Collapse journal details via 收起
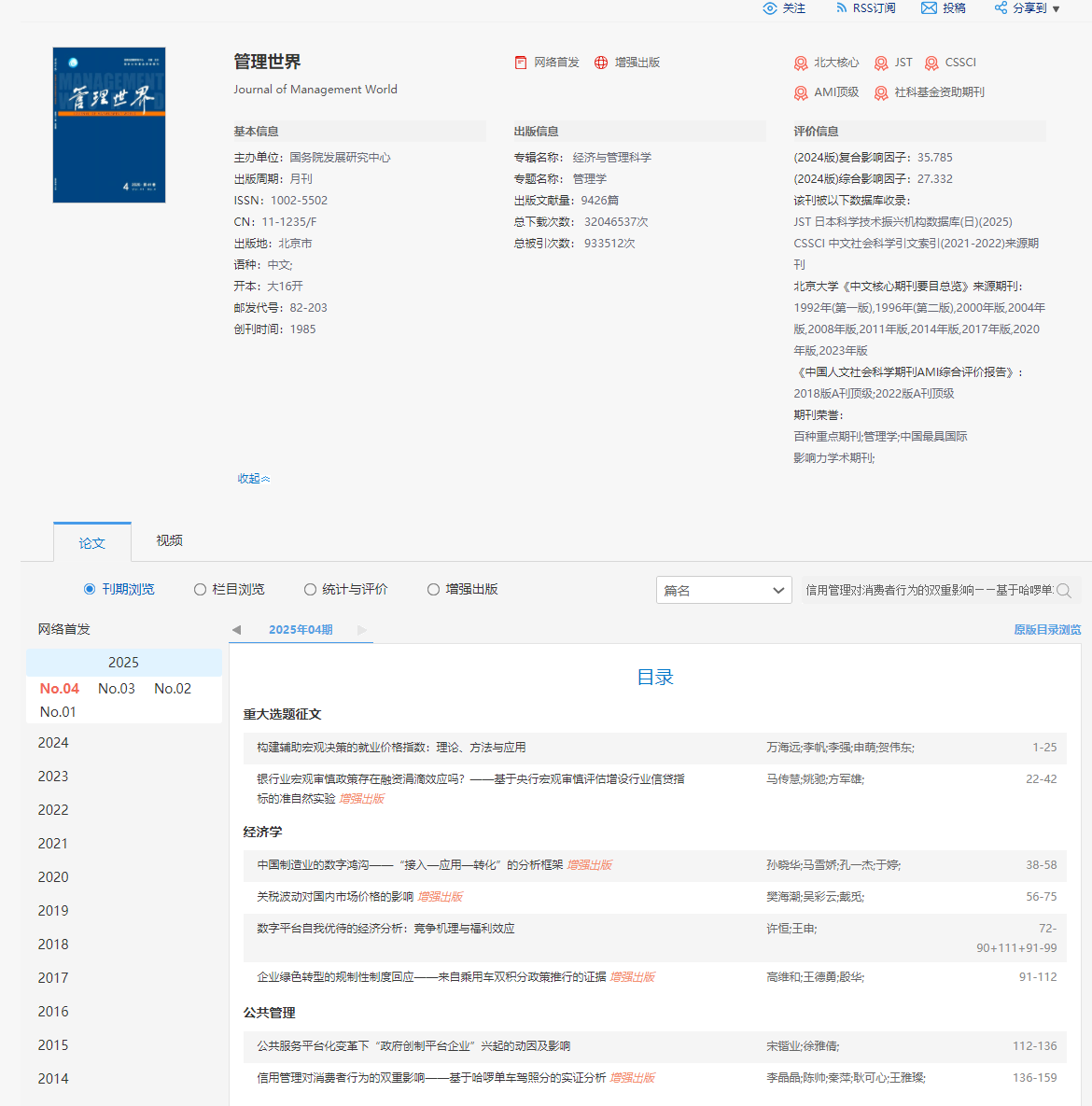1092x1106 pixels. pyautogui.click(x=253, y=479)
